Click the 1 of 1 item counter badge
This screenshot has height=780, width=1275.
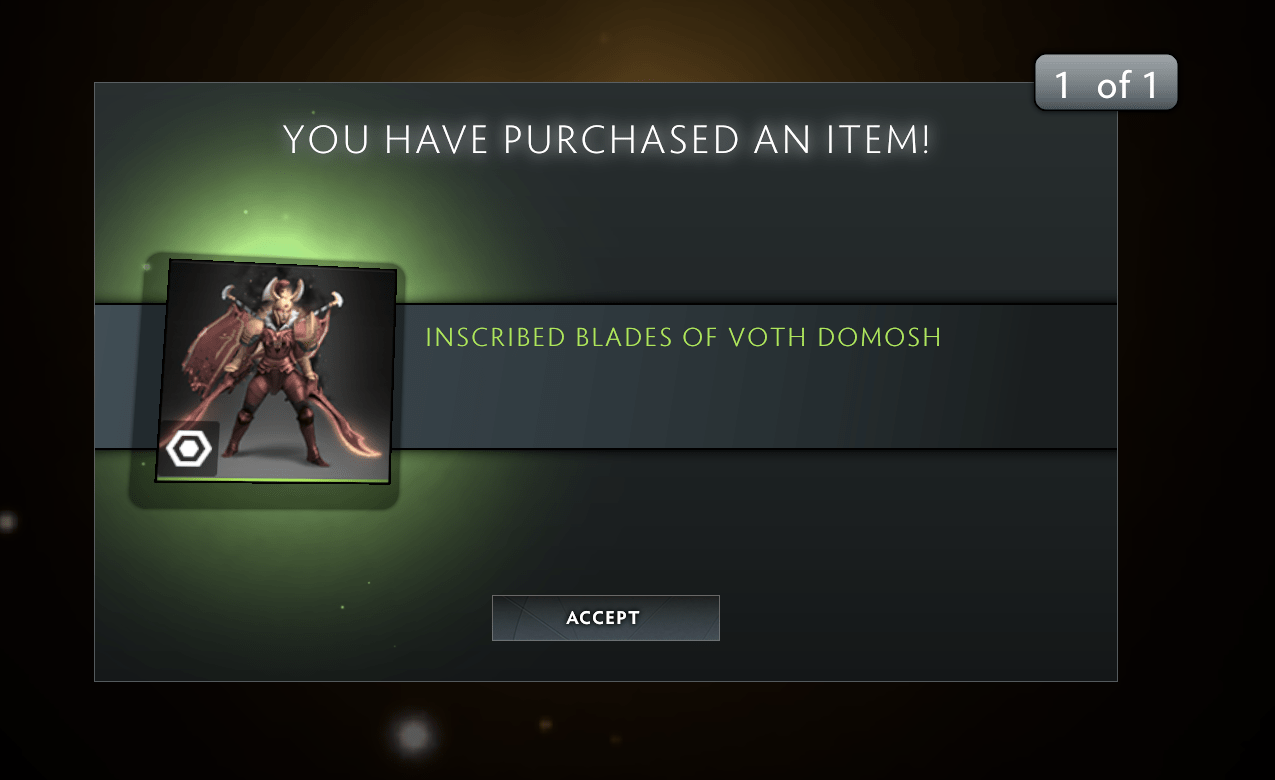pos(1106,83)
